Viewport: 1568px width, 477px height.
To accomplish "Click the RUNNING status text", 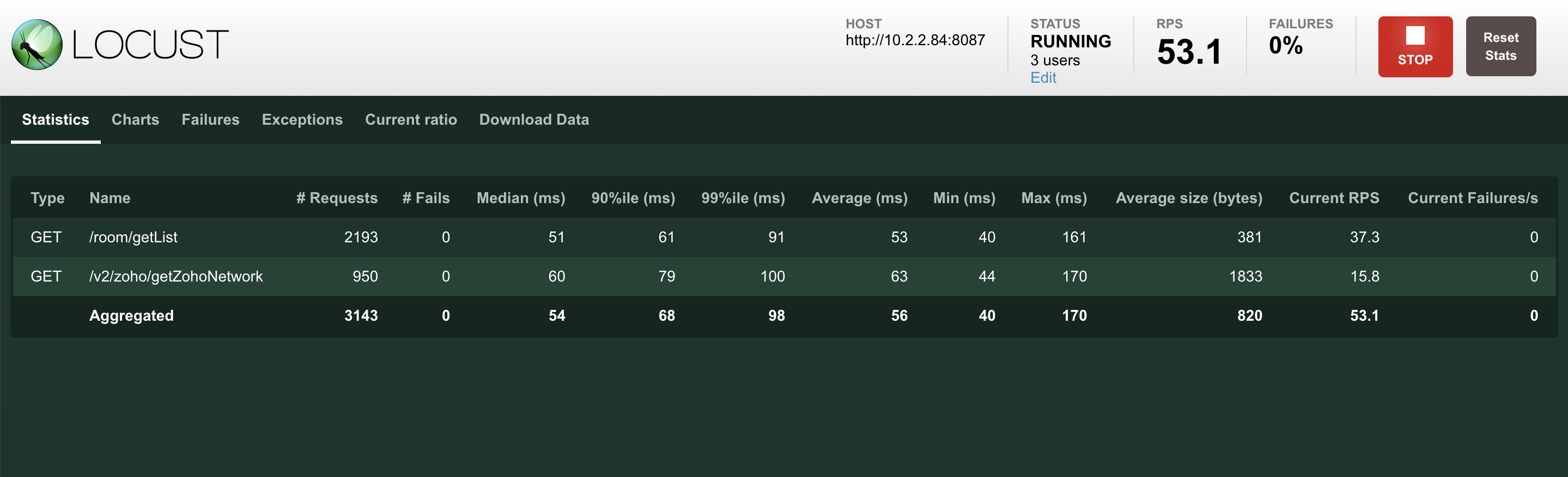I will [1071, 41].
